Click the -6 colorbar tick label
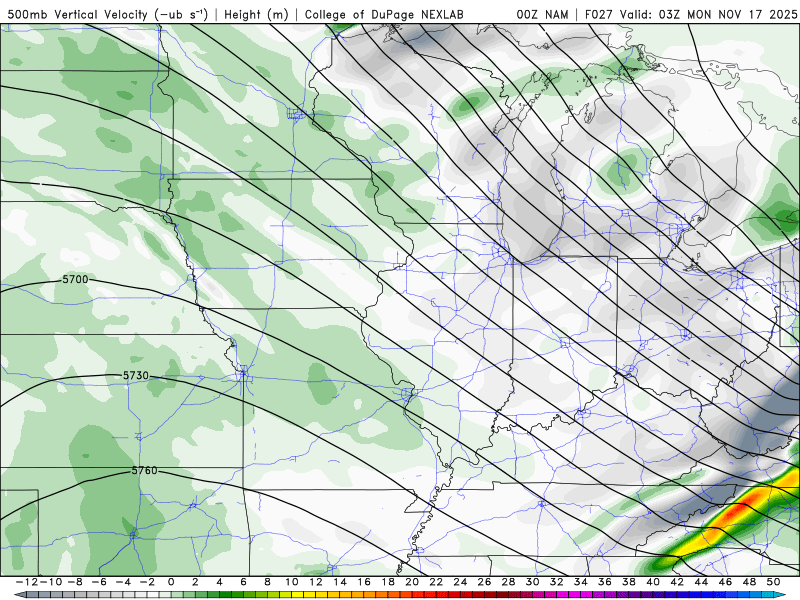Viewport: 800px width, 600px height. [98, 582]
